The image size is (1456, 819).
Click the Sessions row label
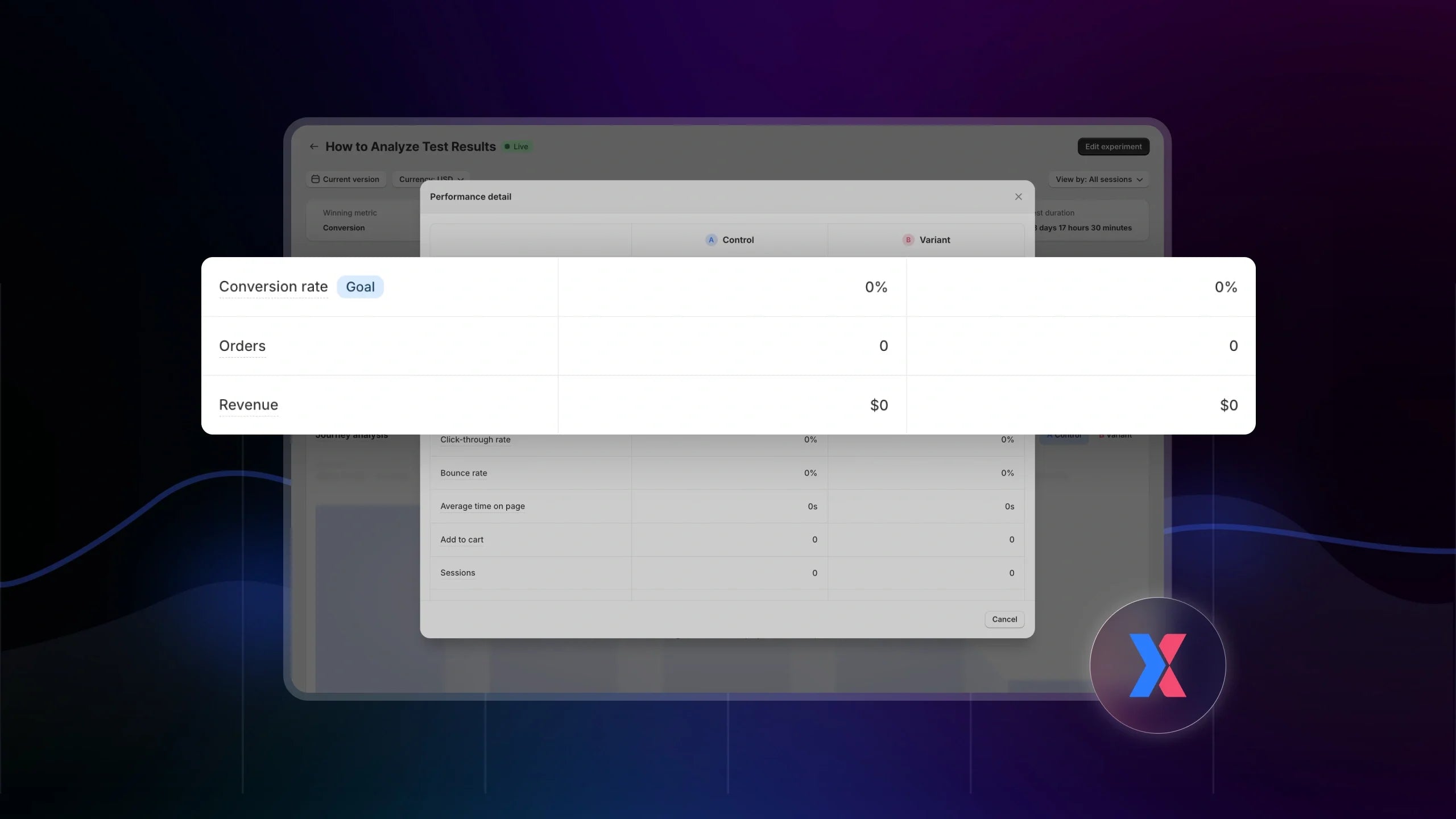(457, 573)
